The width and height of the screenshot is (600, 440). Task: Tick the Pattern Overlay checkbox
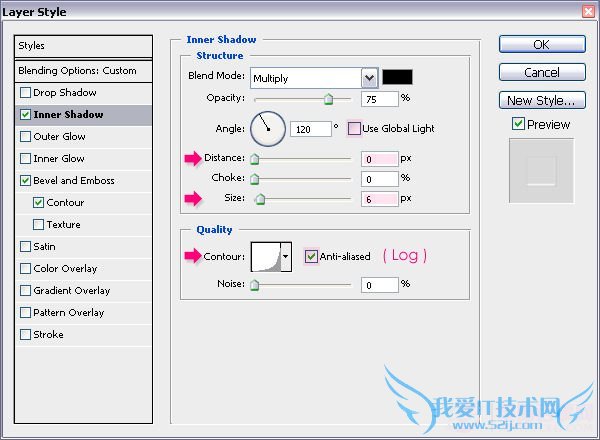25,313
